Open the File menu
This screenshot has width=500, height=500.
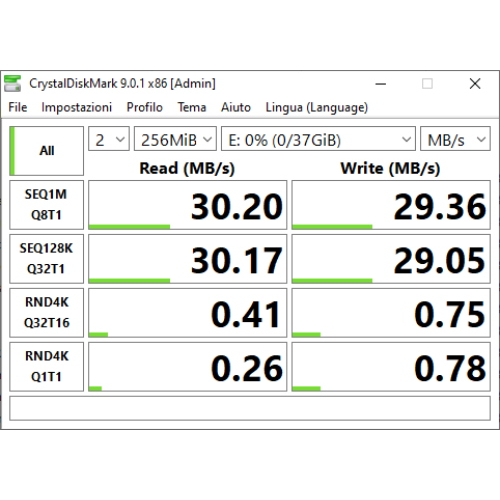coord(18,107)
